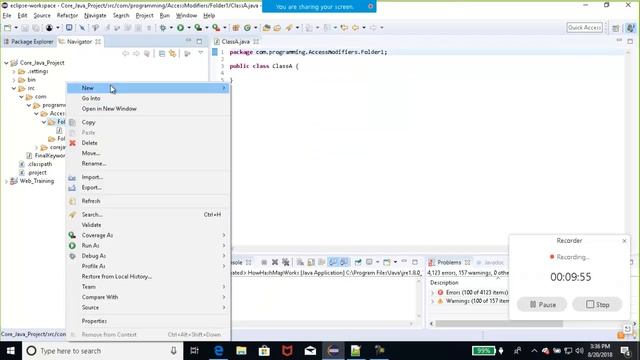
Task: Expand the Warnings group in Problems
Action: 433,301
